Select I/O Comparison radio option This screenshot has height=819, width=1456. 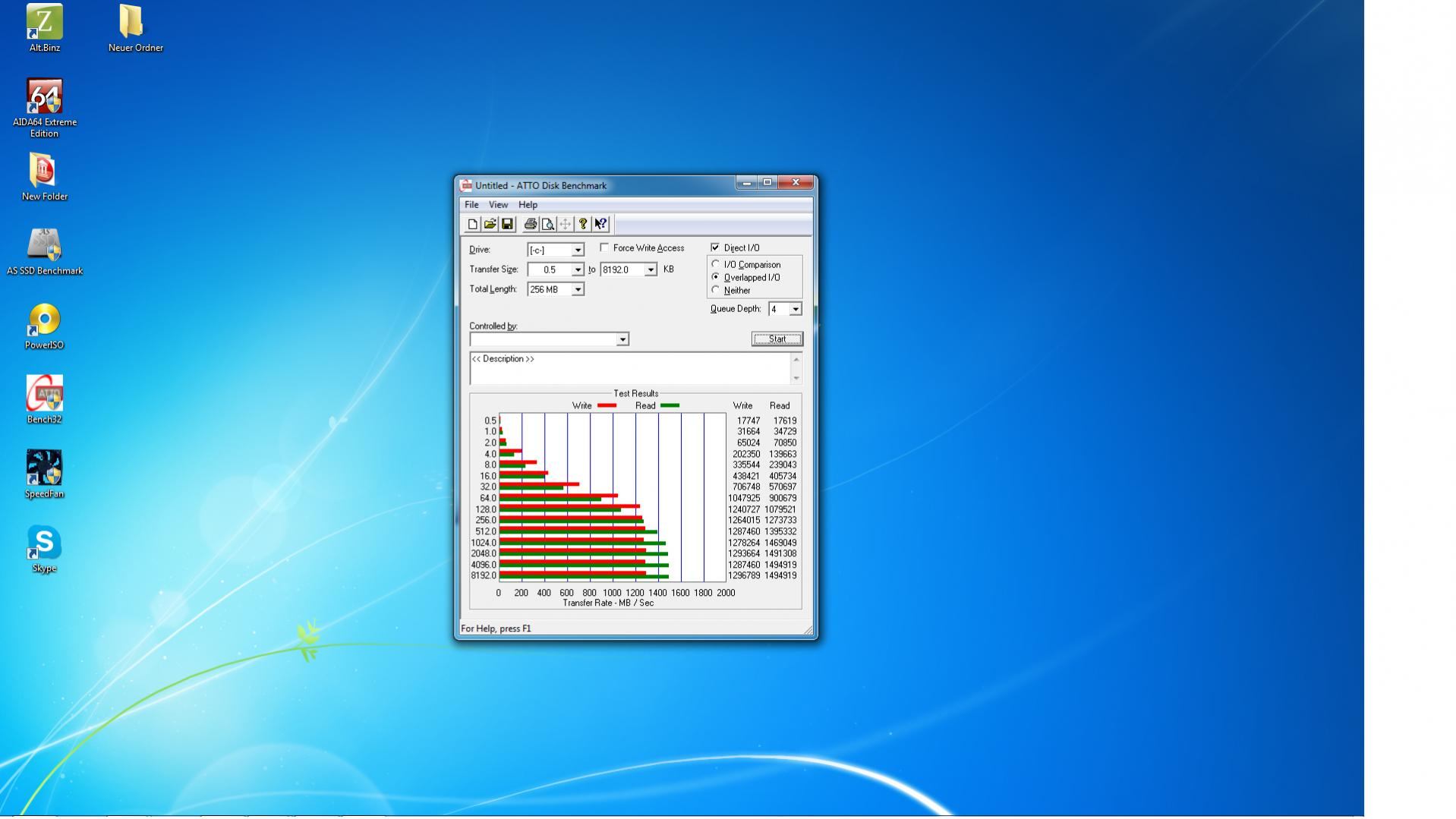pos(715,264)
